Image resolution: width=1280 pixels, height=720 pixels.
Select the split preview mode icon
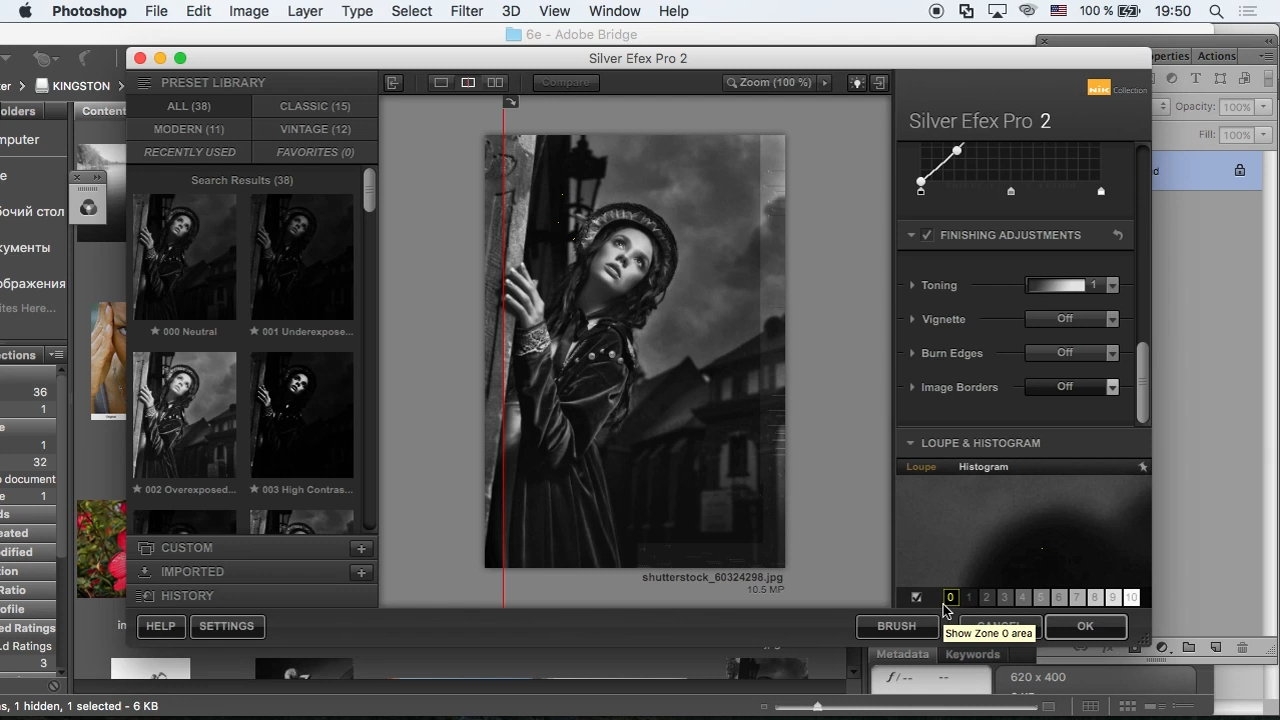point(468,83)
